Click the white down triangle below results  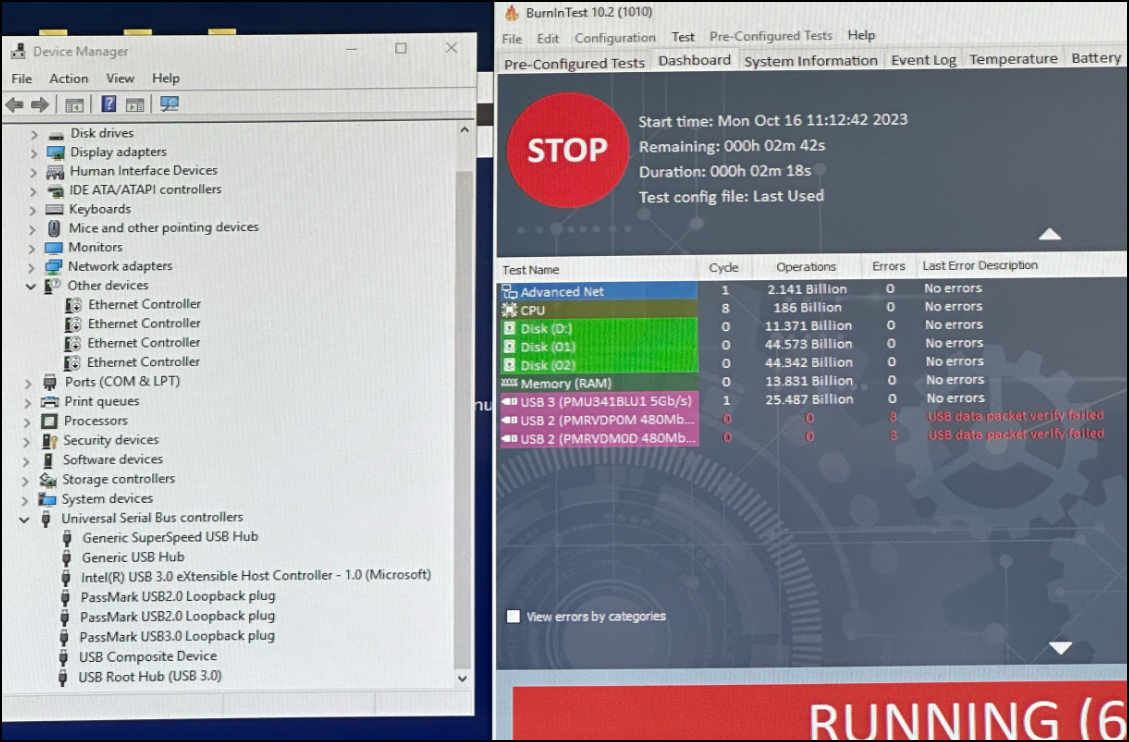click(1061, 648)
